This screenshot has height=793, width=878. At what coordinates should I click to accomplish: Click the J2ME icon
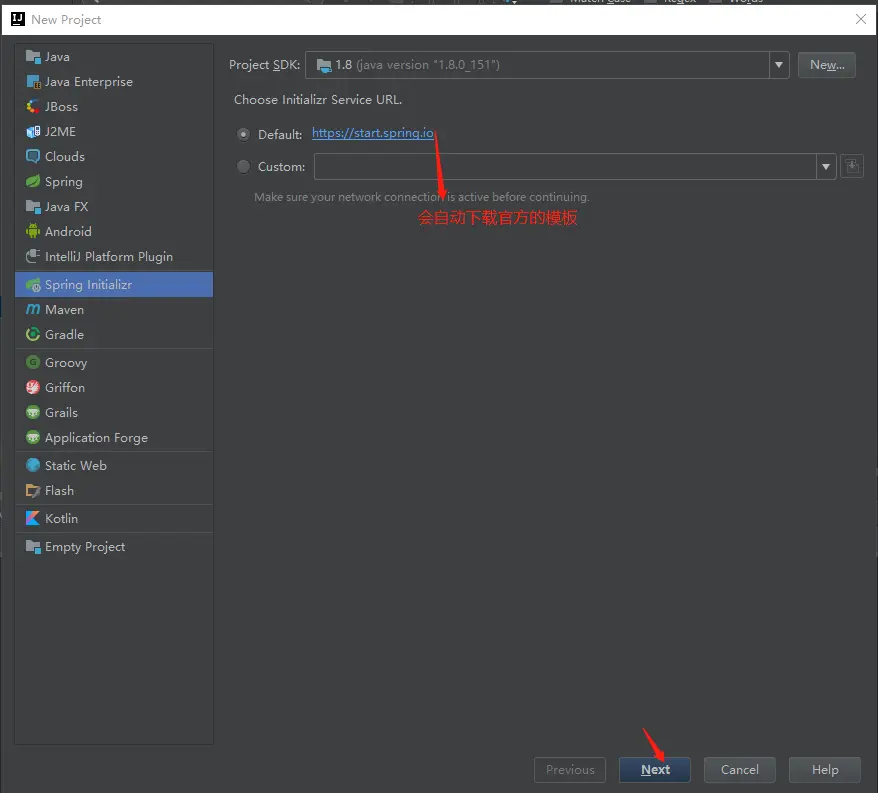[x=33, y=132]
